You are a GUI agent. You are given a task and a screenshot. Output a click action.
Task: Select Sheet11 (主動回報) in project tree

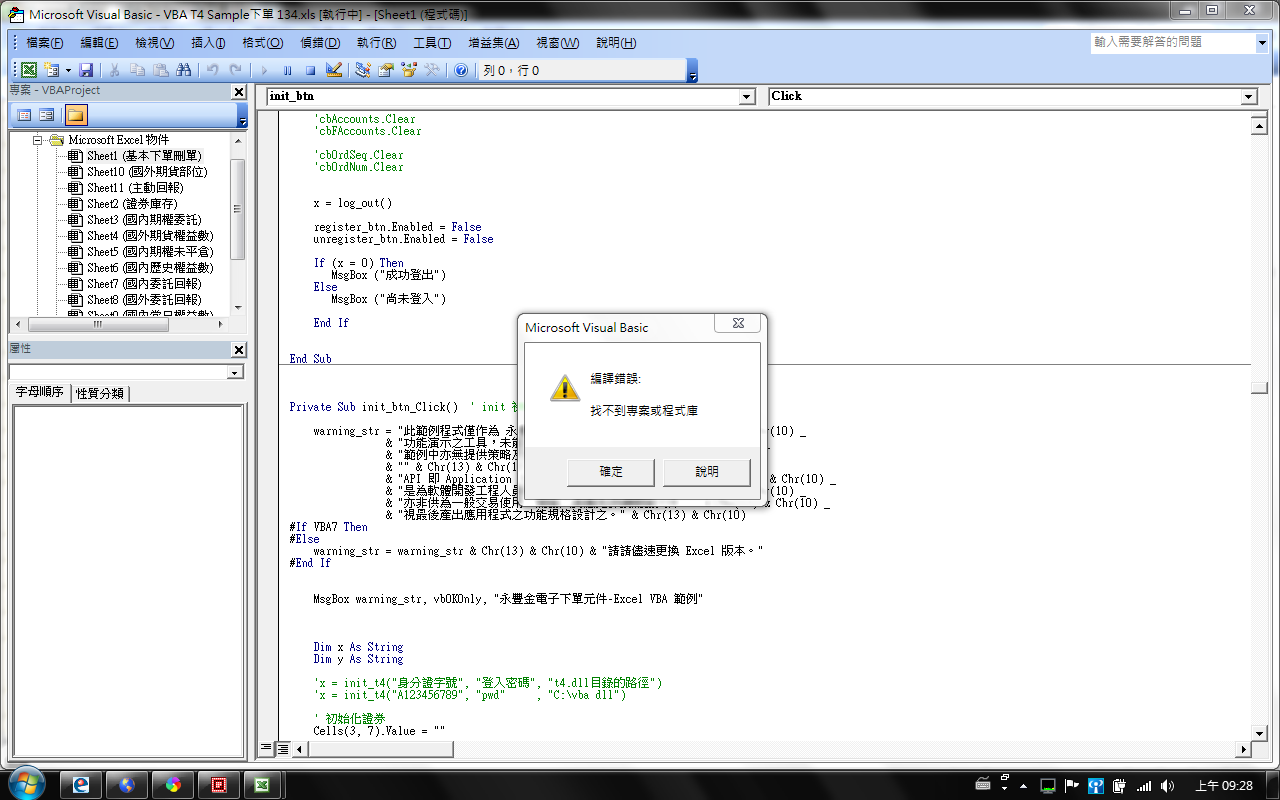135,188
